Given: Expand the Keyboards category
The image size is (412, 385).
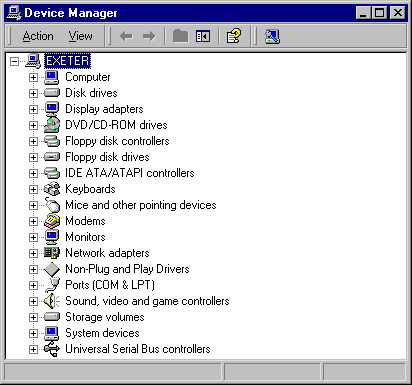Looking at the screenshot, I should pos(33,189).
